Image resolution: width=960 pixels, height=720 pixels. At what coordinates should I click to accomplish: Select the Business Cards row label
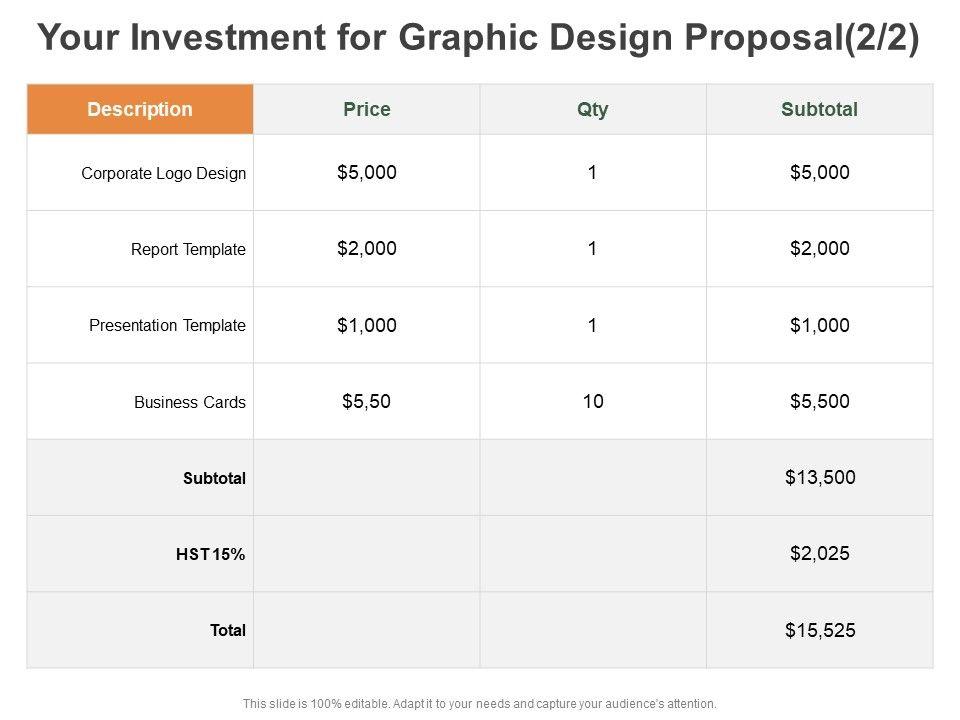(190, 403)
